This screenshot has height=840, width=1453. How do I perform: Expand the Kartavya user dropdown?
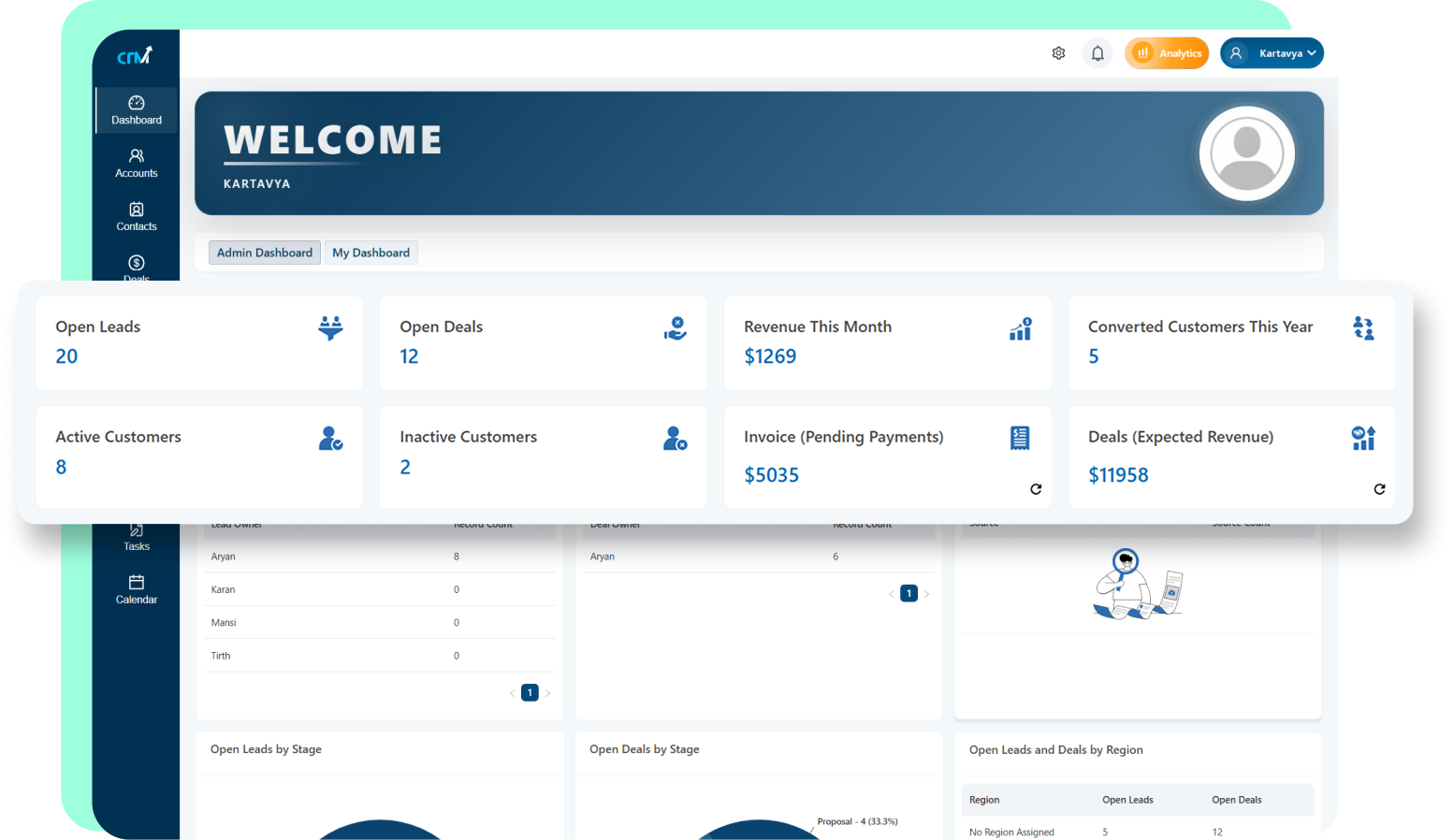pyautogui.click(x=1271, y=53)
